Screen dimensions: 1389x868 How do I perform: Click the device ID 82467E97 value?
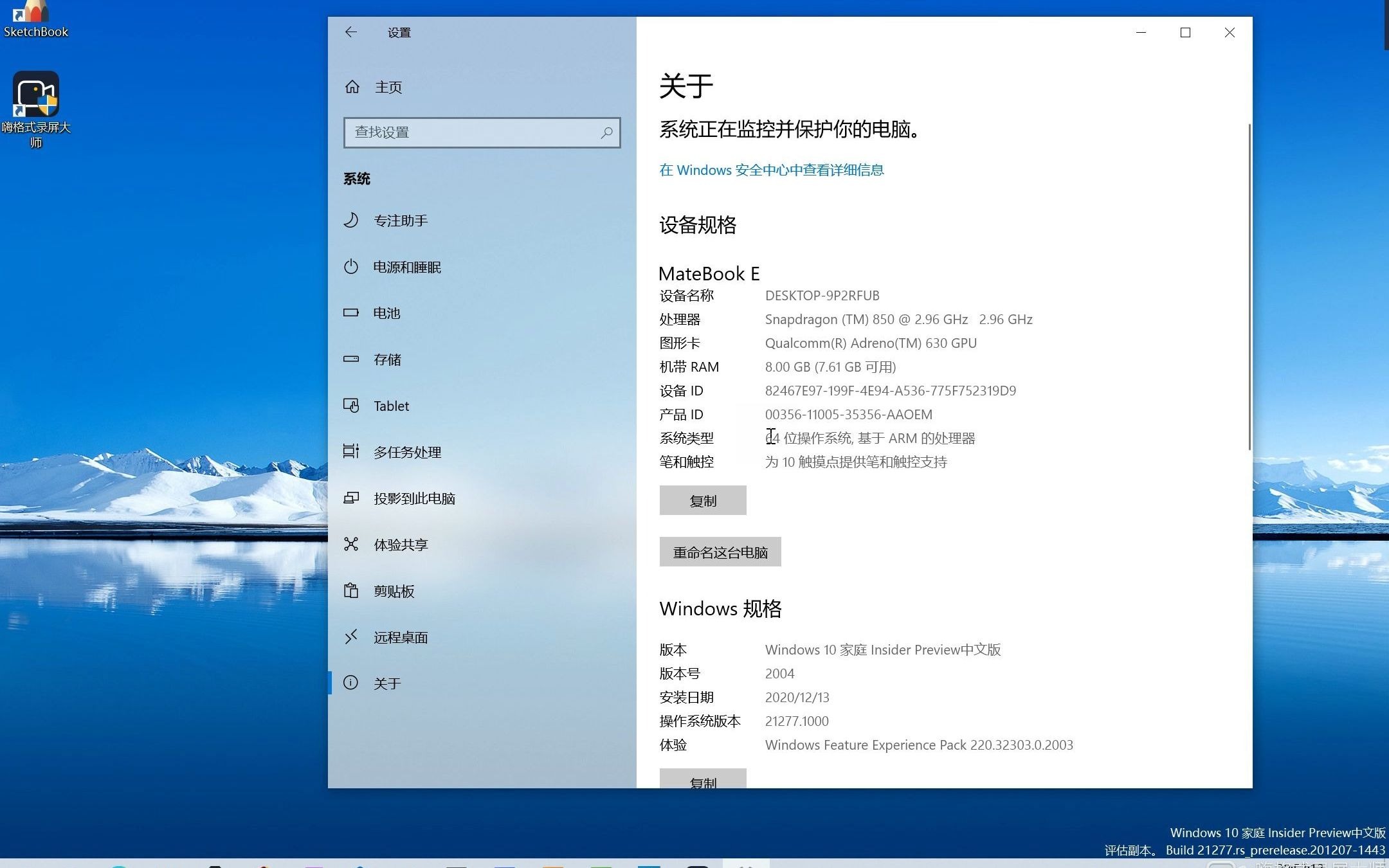[x=890, y=391]
